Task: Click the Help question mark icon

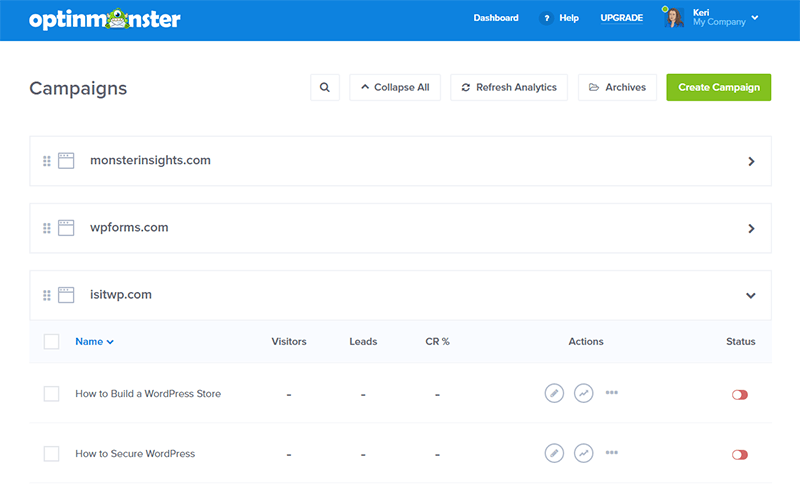Action: (x=546, y=18)
